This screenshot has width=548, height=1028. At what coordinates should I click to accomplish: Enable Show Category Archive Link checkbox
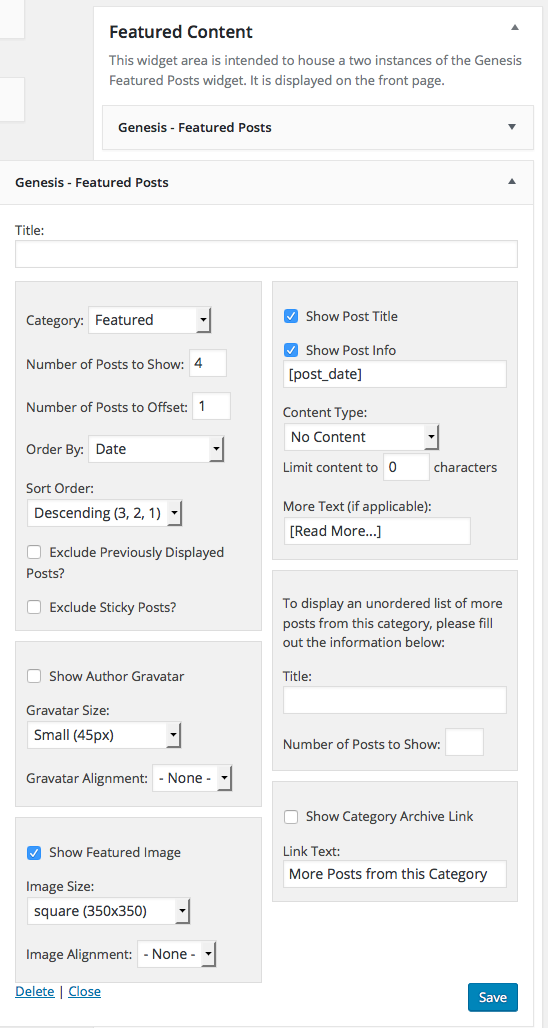pos(291,817)
